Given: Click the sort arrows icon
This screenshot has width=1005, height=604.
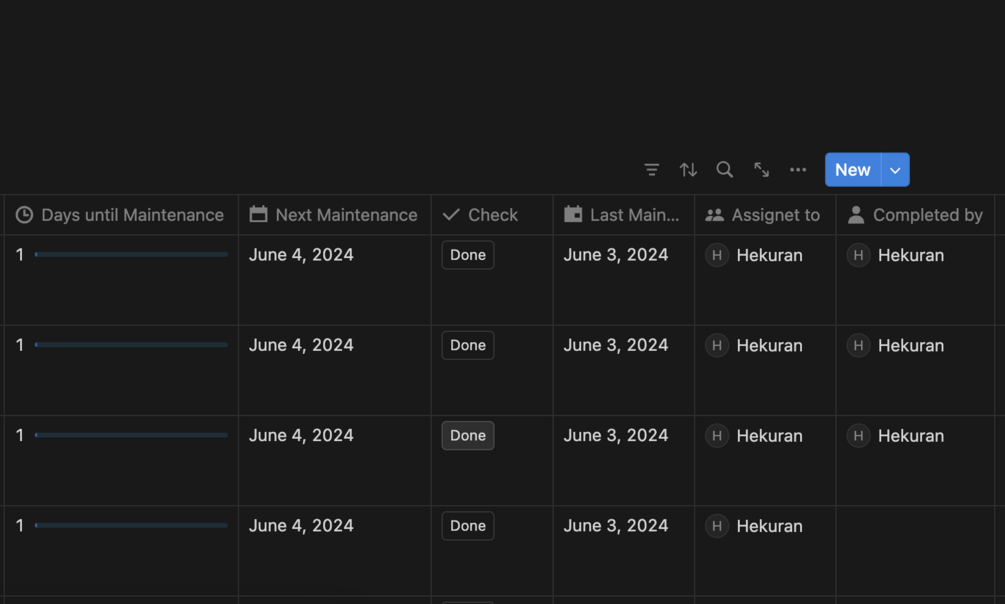Looking at the screenshot, I should click(x=688, y=170).
